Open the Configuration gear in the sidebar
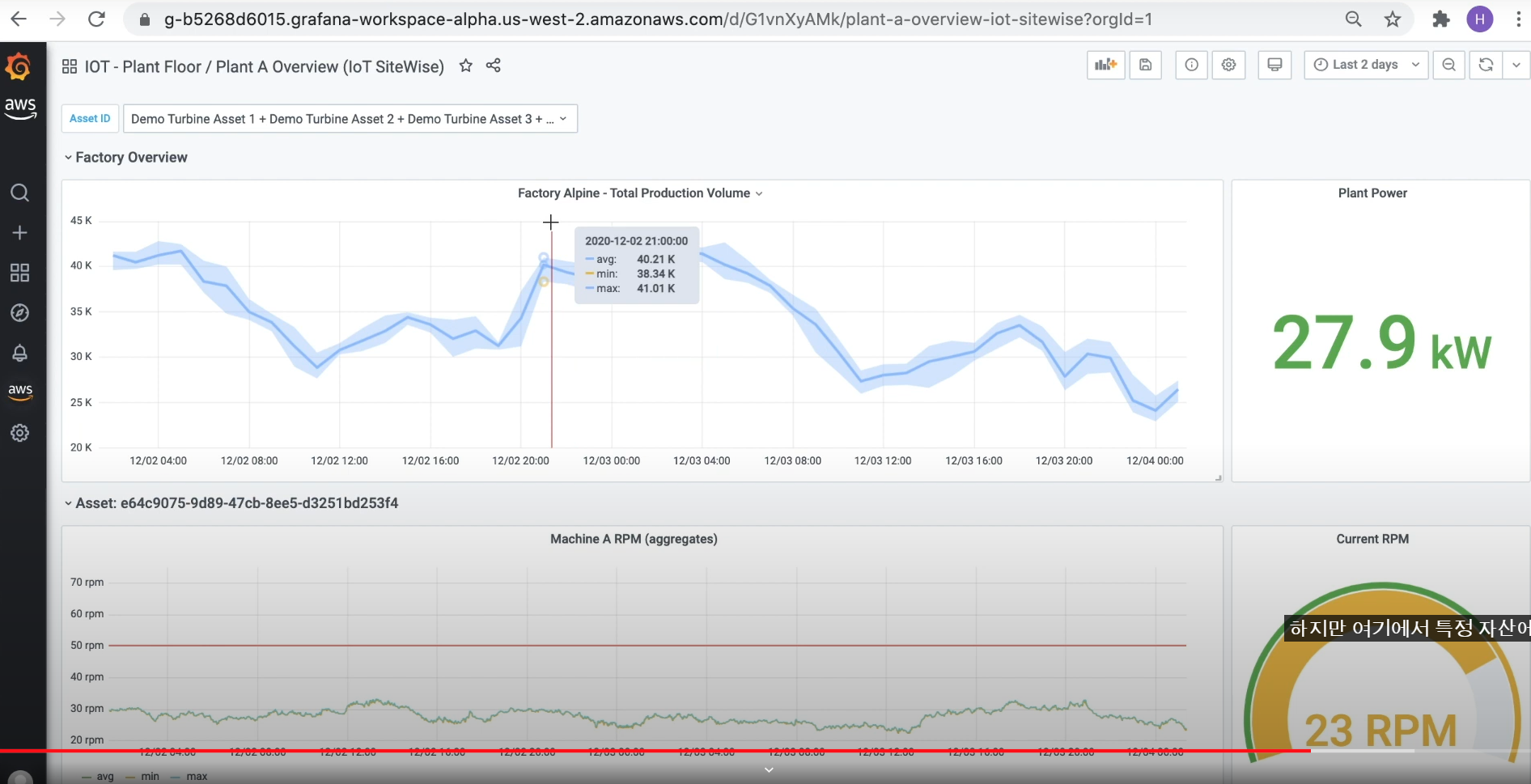The height and width of the screenshot is (784, 1531). [20, 433]
